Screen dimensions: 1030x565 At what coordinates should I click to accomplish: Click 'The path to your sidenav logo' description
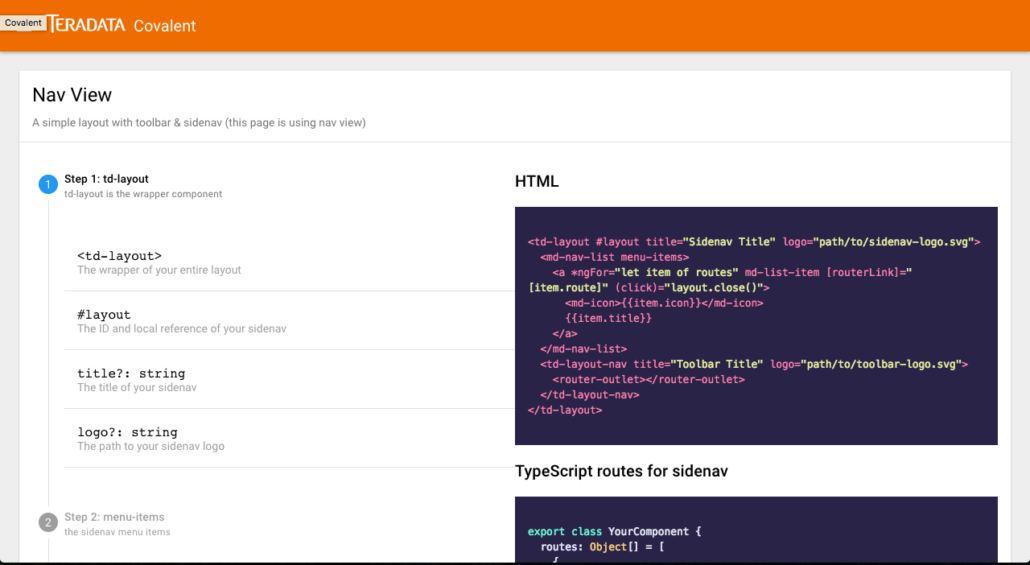click(151, 446)
